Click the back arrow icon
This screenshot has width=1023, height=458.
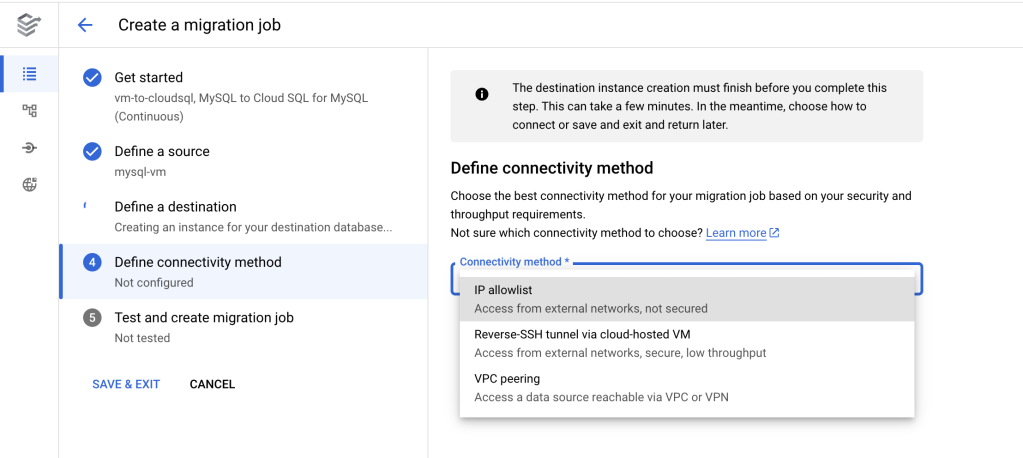85,25
